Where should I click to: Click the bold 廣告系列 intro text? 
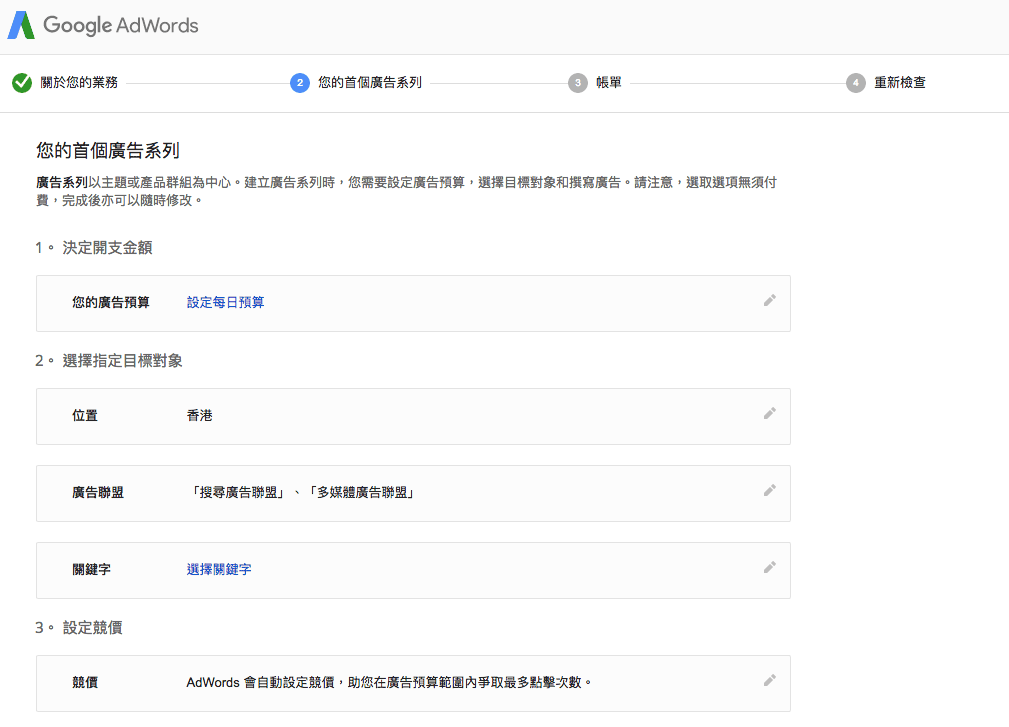tap(62, 183)
